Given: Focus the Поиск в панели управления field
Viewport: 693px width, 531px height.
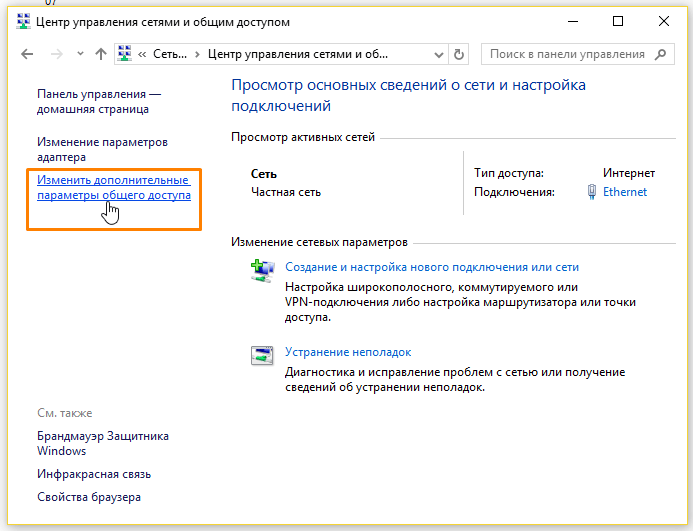Looking at the screenshot, I should 568,54.
